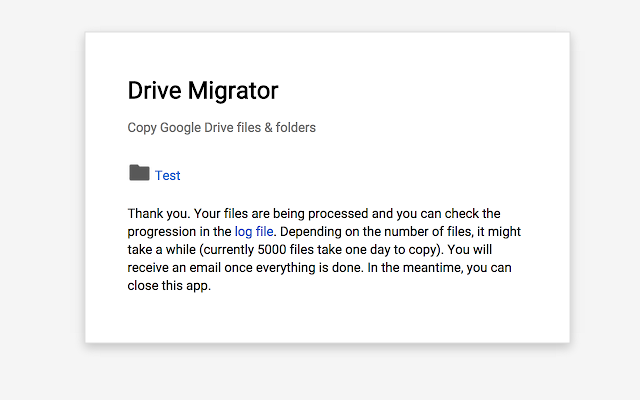Click 'Copy Google Drive files & folders' subtitle

[x=222, y=128]
